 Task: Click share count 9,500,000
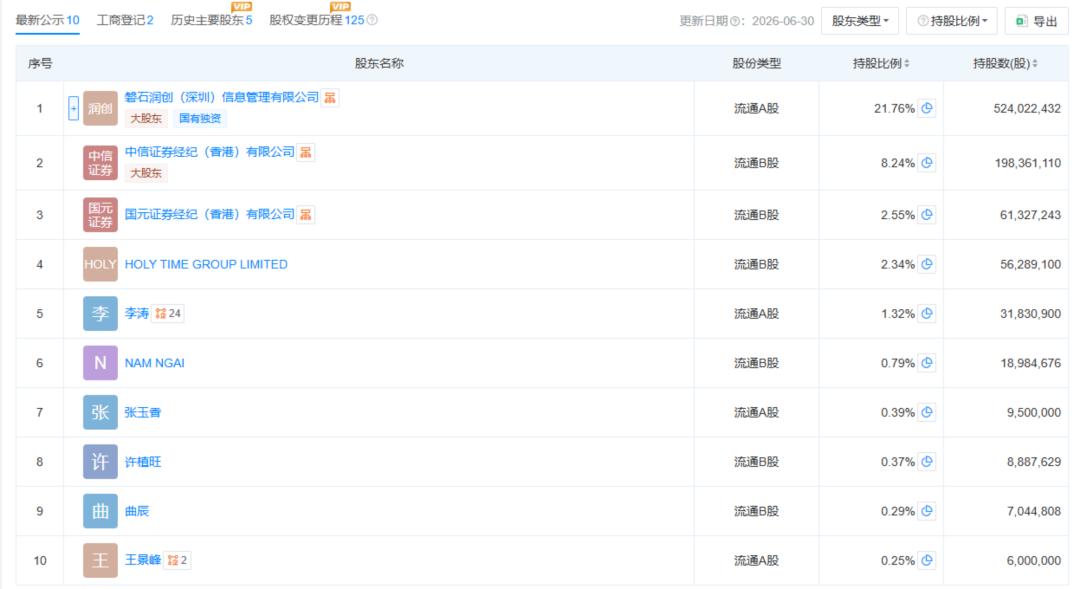(1034, 413)
